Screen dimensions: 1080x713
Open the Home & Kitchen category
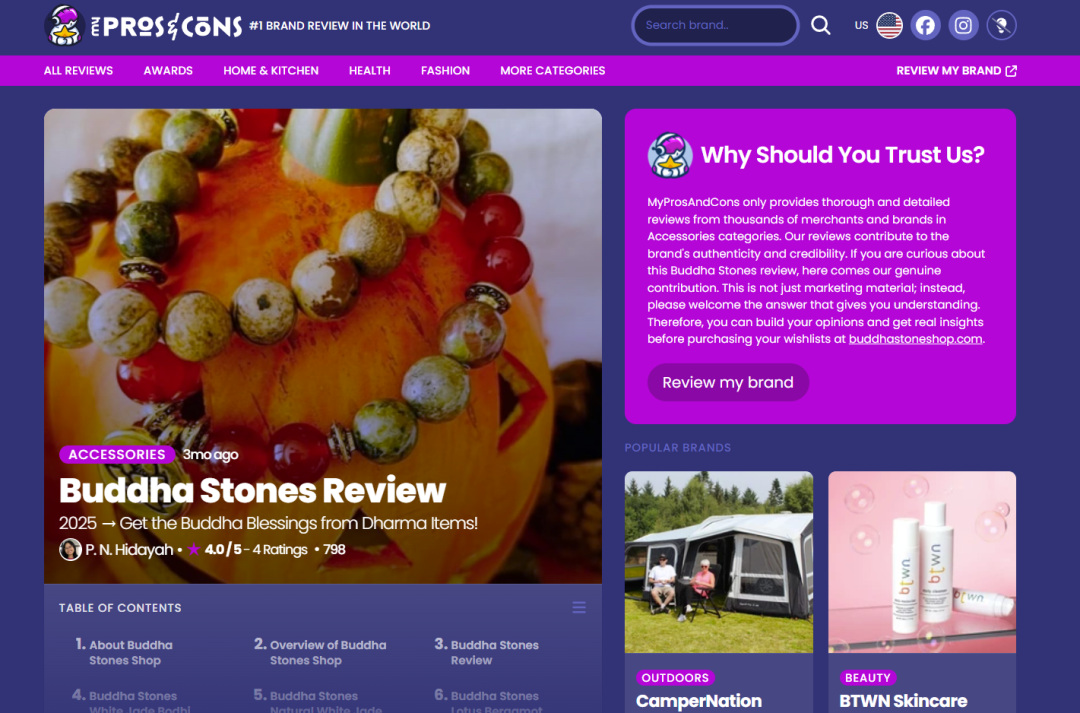coord(271,70)
